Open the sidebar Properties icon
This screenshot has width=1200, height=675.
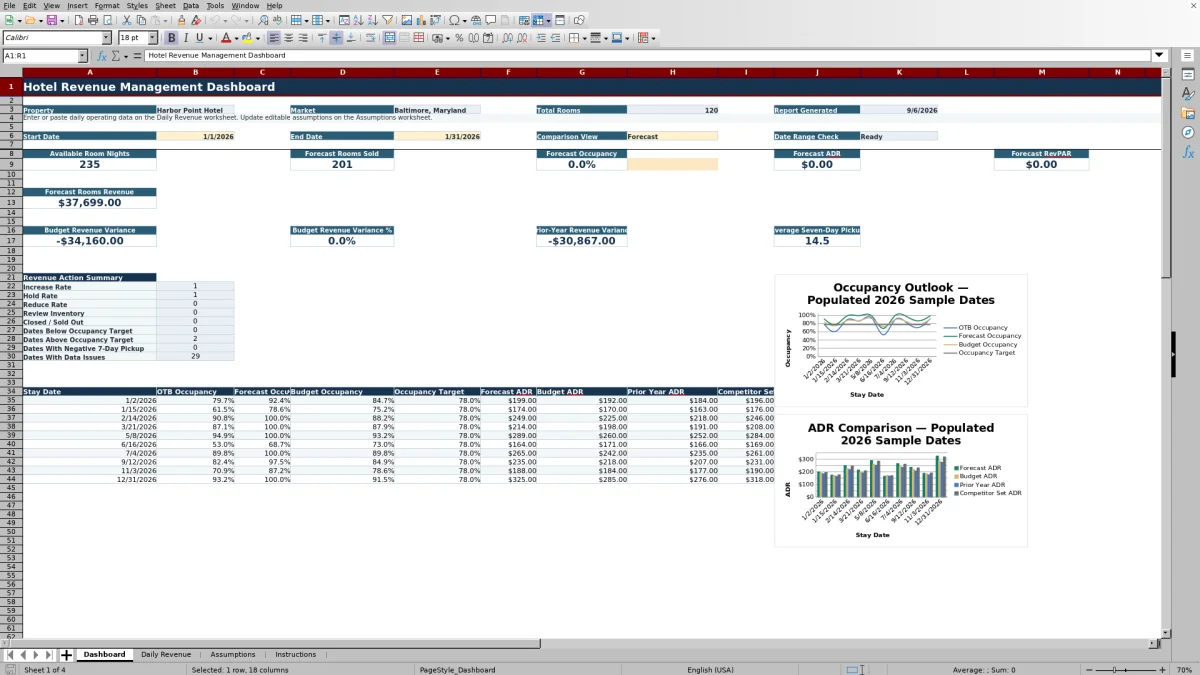coord(1188,75)
